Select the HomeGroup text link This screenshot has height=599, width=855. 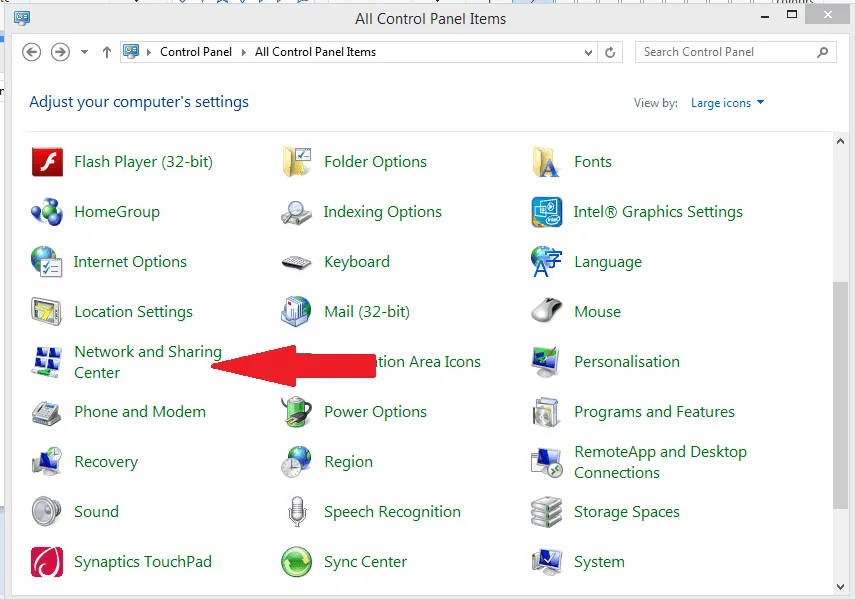117,211
